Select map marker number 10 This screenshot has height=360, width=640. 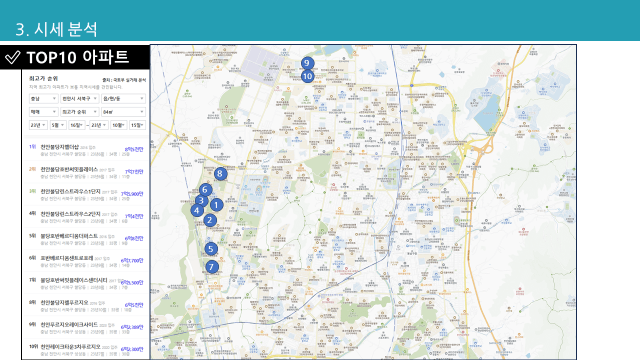307,76
